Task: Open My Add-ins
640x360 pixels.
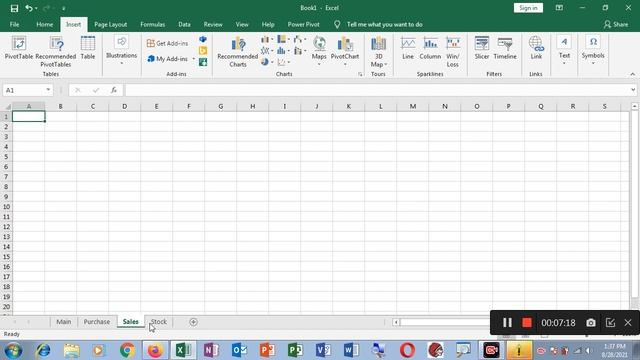Action: tap(168, 59)
